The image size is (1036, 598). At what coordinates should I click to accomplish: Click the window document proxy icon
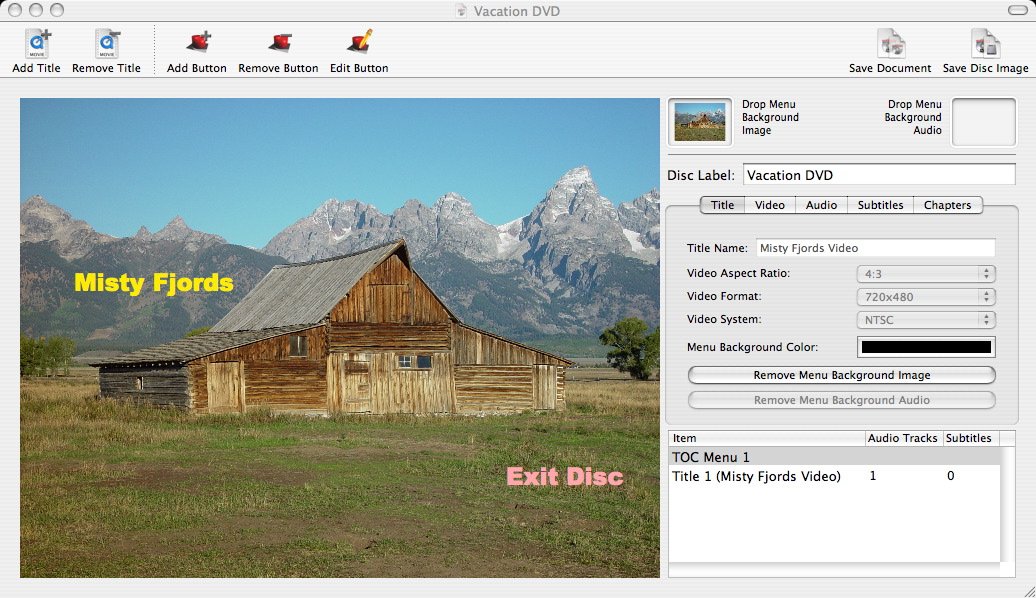461,11
